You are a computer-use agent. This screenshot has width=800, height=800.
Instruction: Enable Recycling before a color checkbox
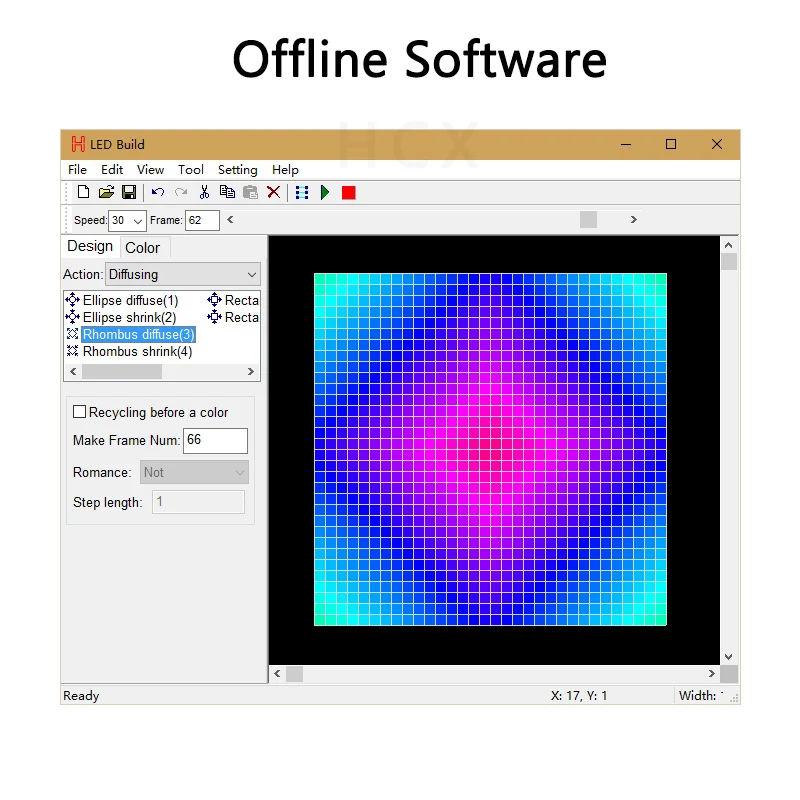click(80, 412)
